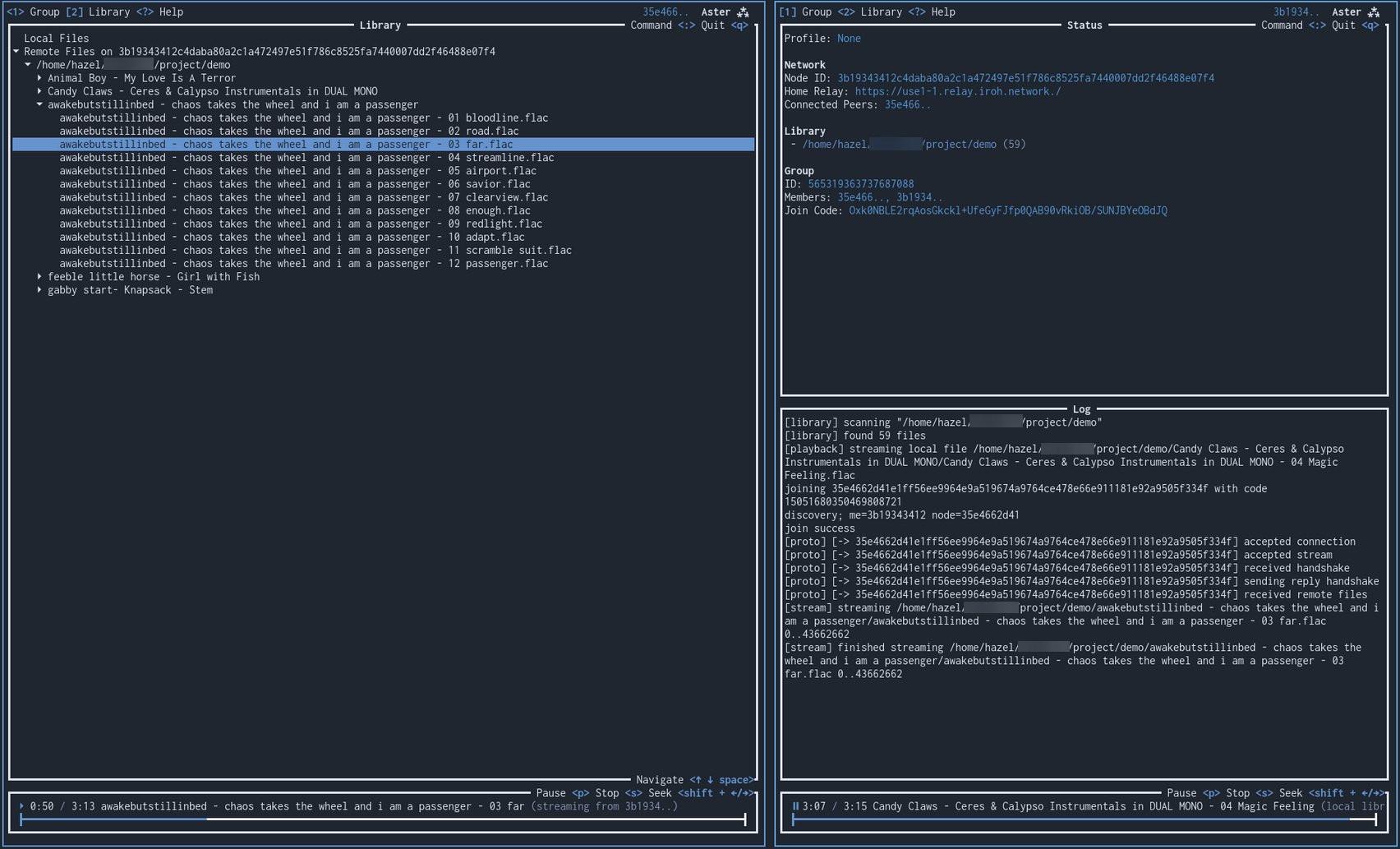Viewport: 1400px width, 849px height.
Task: Click the Aster logo icon in right window
Action: [x=1374, y=12]
